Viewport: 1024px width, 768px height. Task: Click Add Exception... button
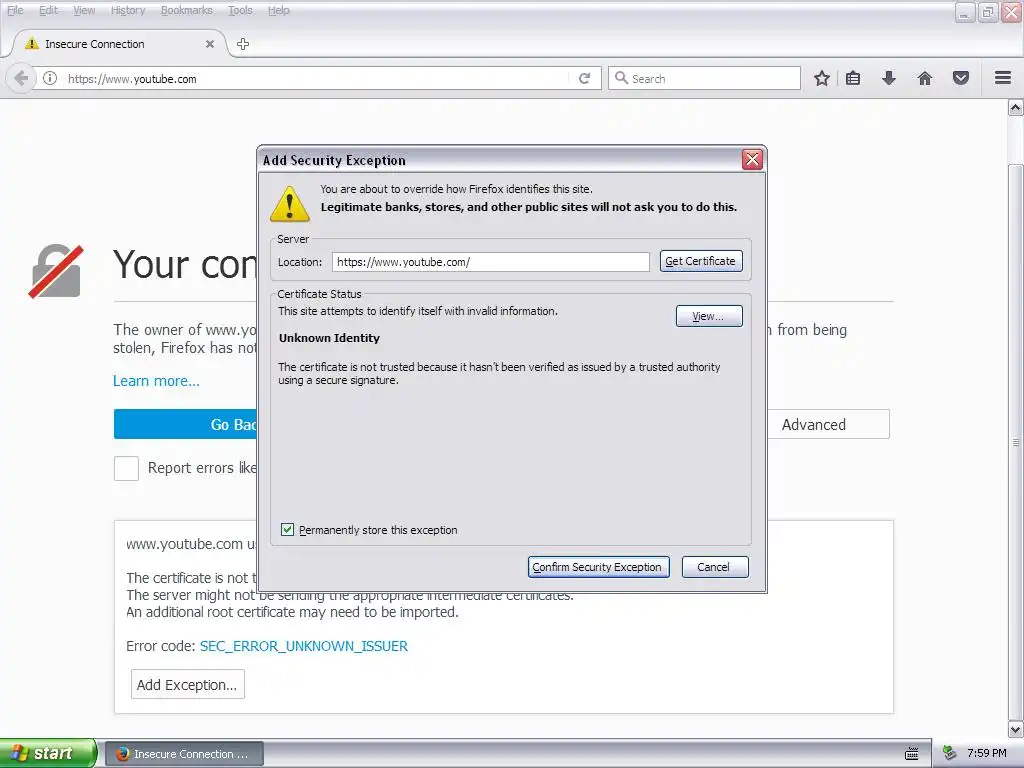tap(187, 684)
